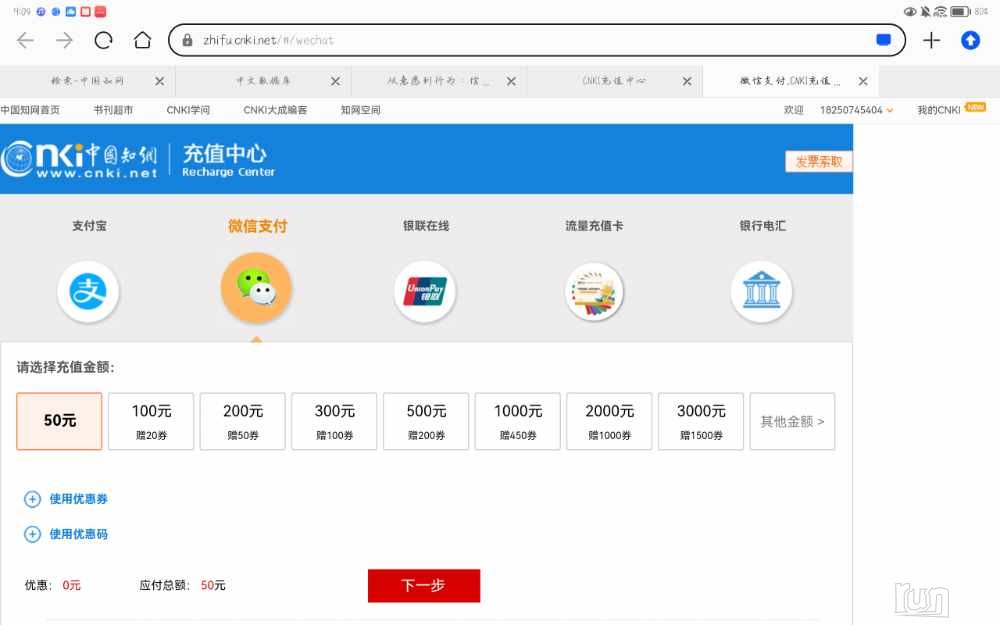Click the 银行电汇 payment label
Image resolution: width=1000 pixels, height=625 pixels.
tap(763, 226)
